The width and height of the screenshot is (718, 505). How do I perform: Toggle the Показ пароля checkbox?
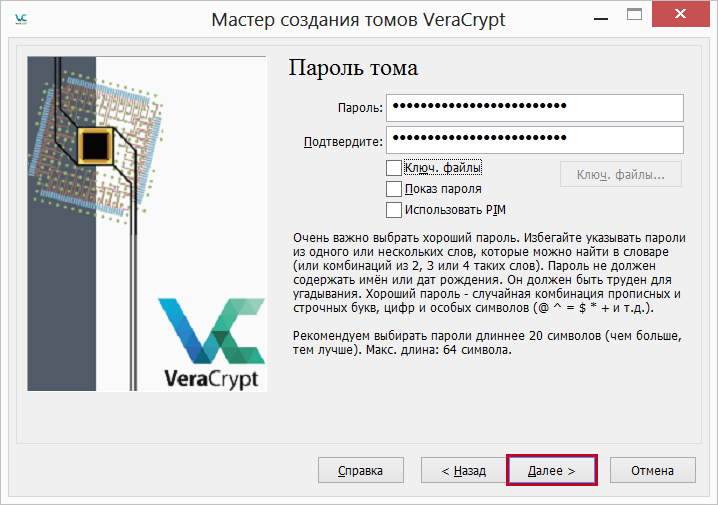(x=394, y=189)
